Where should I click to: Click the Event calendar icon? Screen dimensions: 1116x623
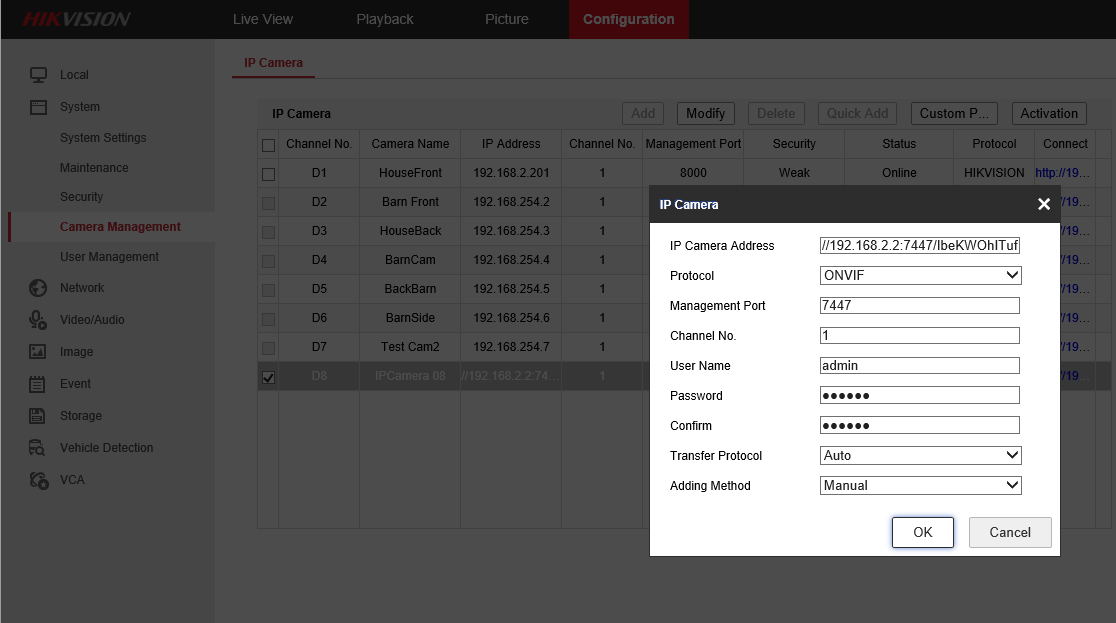38,384
